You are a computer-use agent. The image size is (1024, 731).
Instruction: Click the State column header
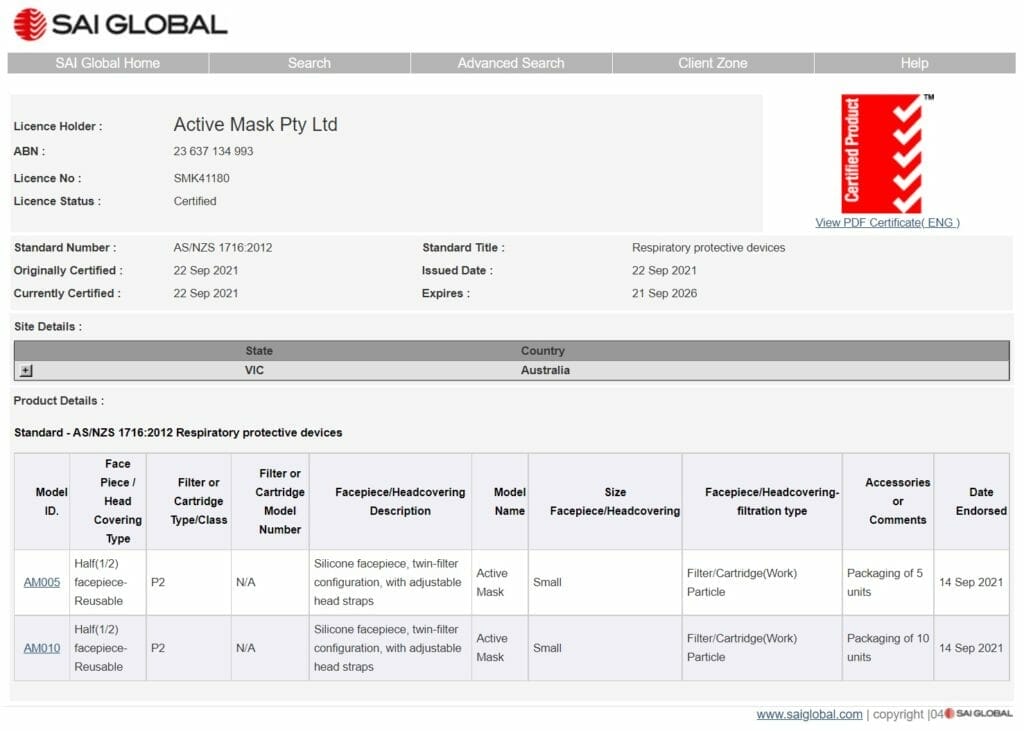click(x=259, y=351)
